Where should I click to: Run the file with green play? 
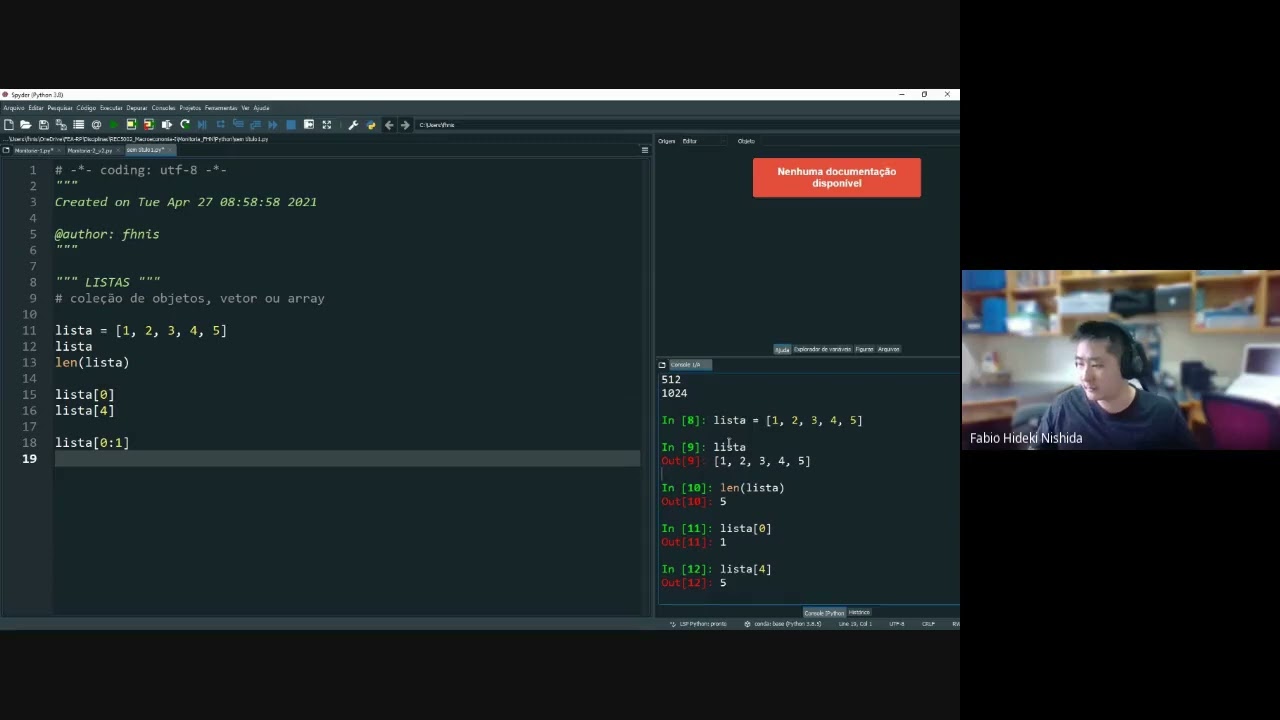pyautogui.click(x=114, y=125)
